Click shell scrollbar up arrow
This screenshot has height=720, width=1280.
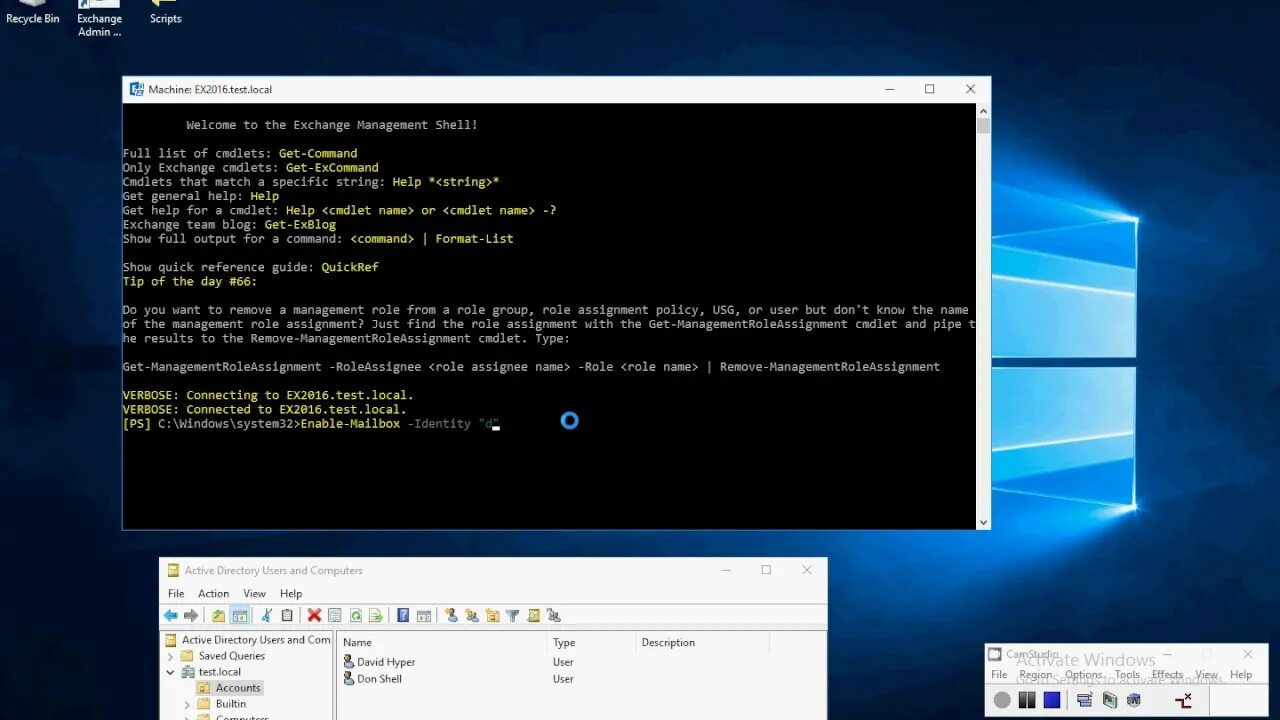[x=983, y=110]
